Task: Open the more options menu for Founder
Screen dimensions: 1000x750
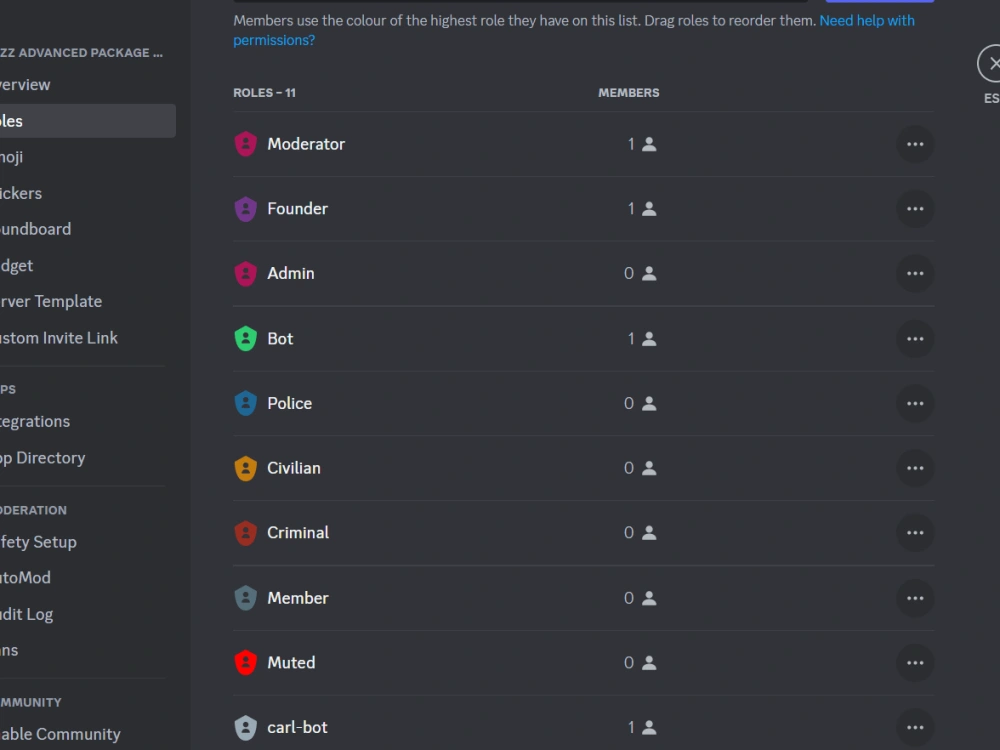Action: pyautogui.click(x=915, y=208)
